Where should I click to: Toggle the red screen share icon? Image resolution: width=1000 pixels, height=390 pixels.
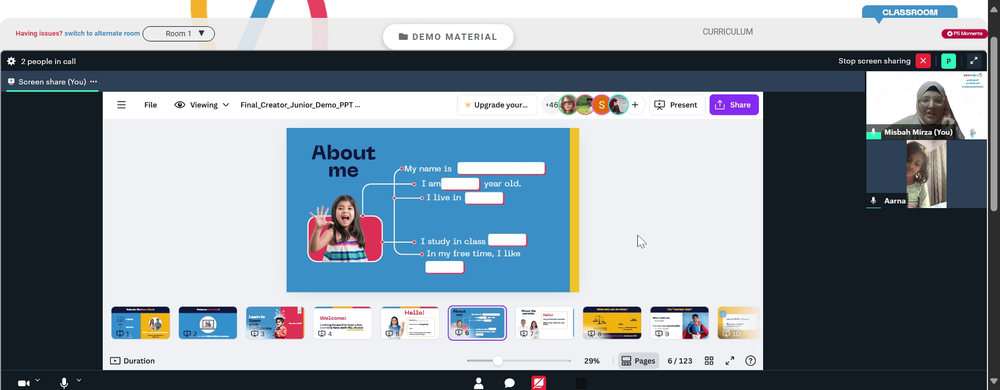coord(539,383)
